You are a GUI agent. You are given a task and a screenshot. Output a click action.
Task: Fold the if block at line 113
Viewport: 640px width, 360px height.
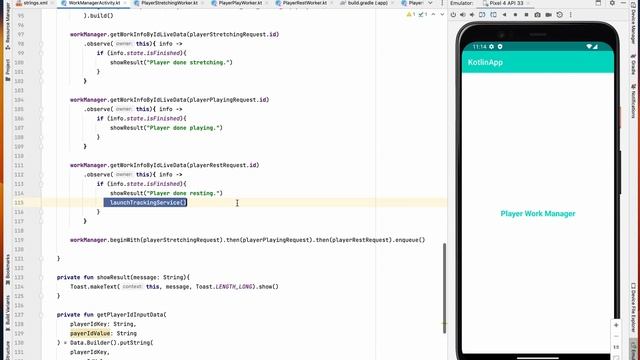(x=41, y=184)
